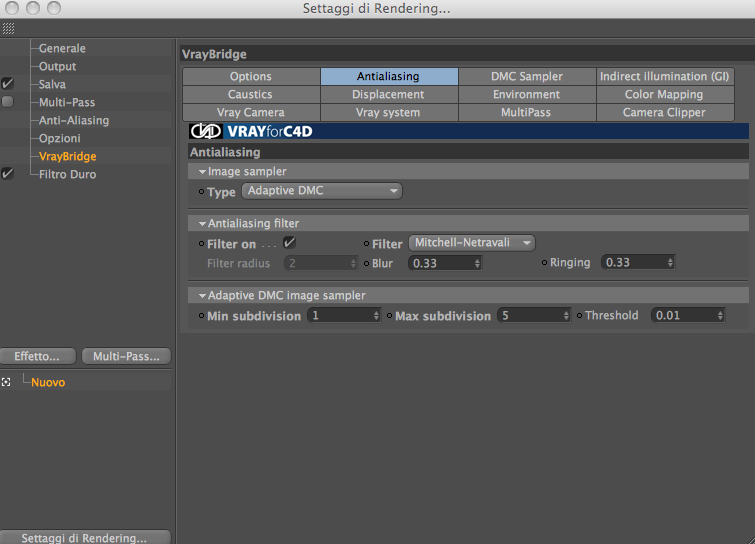Click the Ringing value stepper arrows

pos(670,262)
